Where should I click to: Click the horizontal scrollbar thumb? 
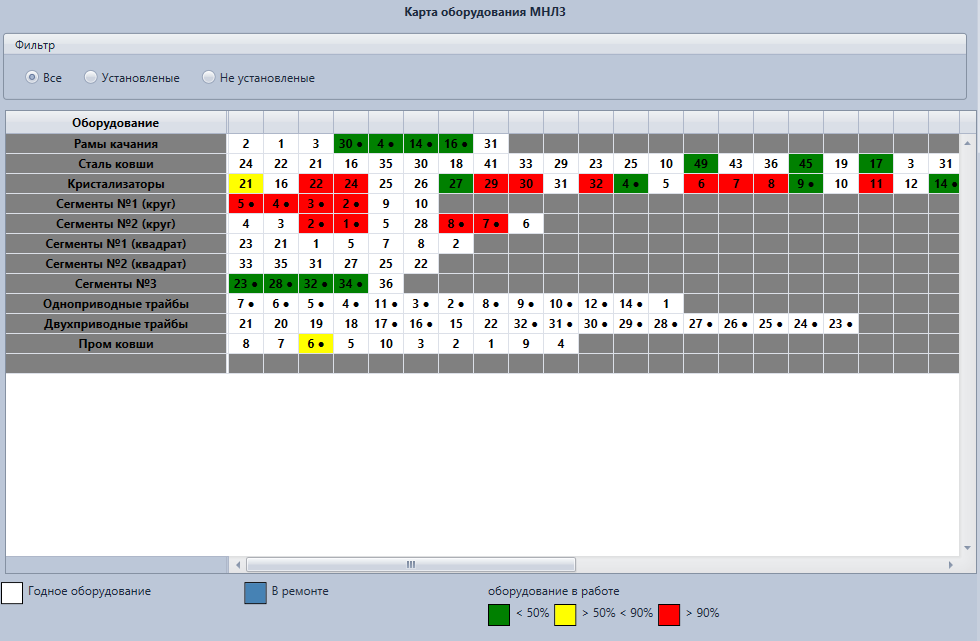pos(410,565)
